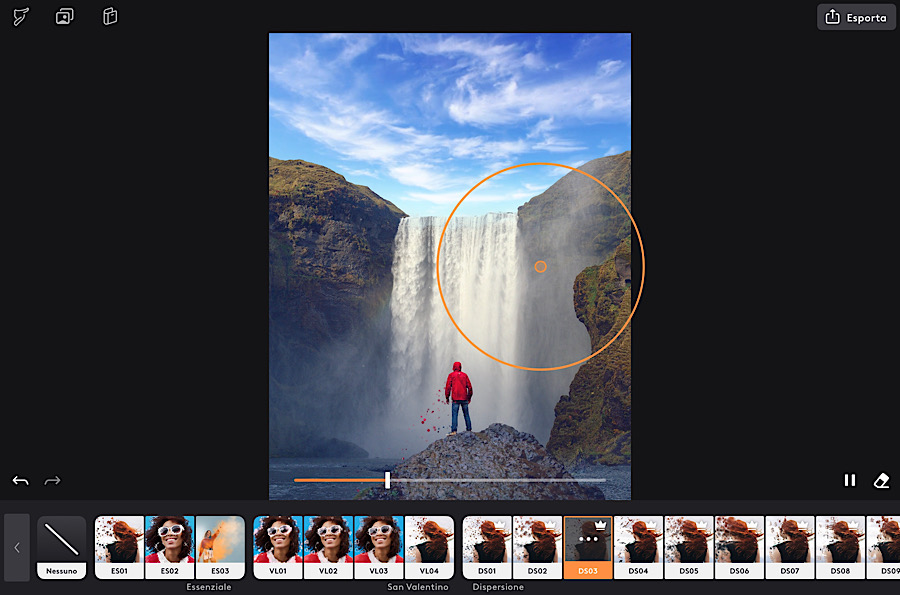The width and height of the screenshot is (900, 595).
Task: Apply the DS09 dispersion effect
Action: (x=884, y=547)
